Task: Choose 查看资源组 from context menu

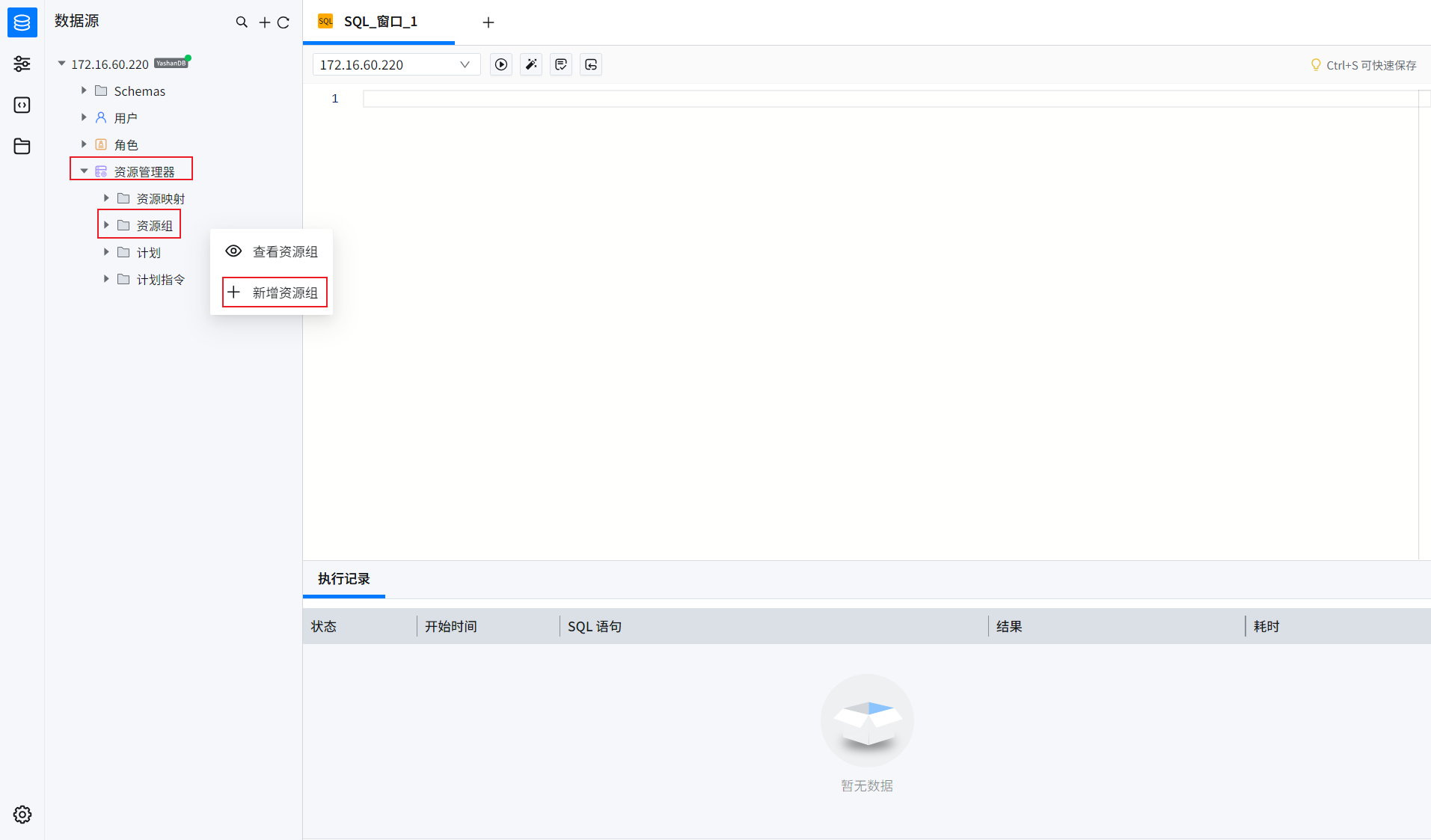Action: pos(272,251)
